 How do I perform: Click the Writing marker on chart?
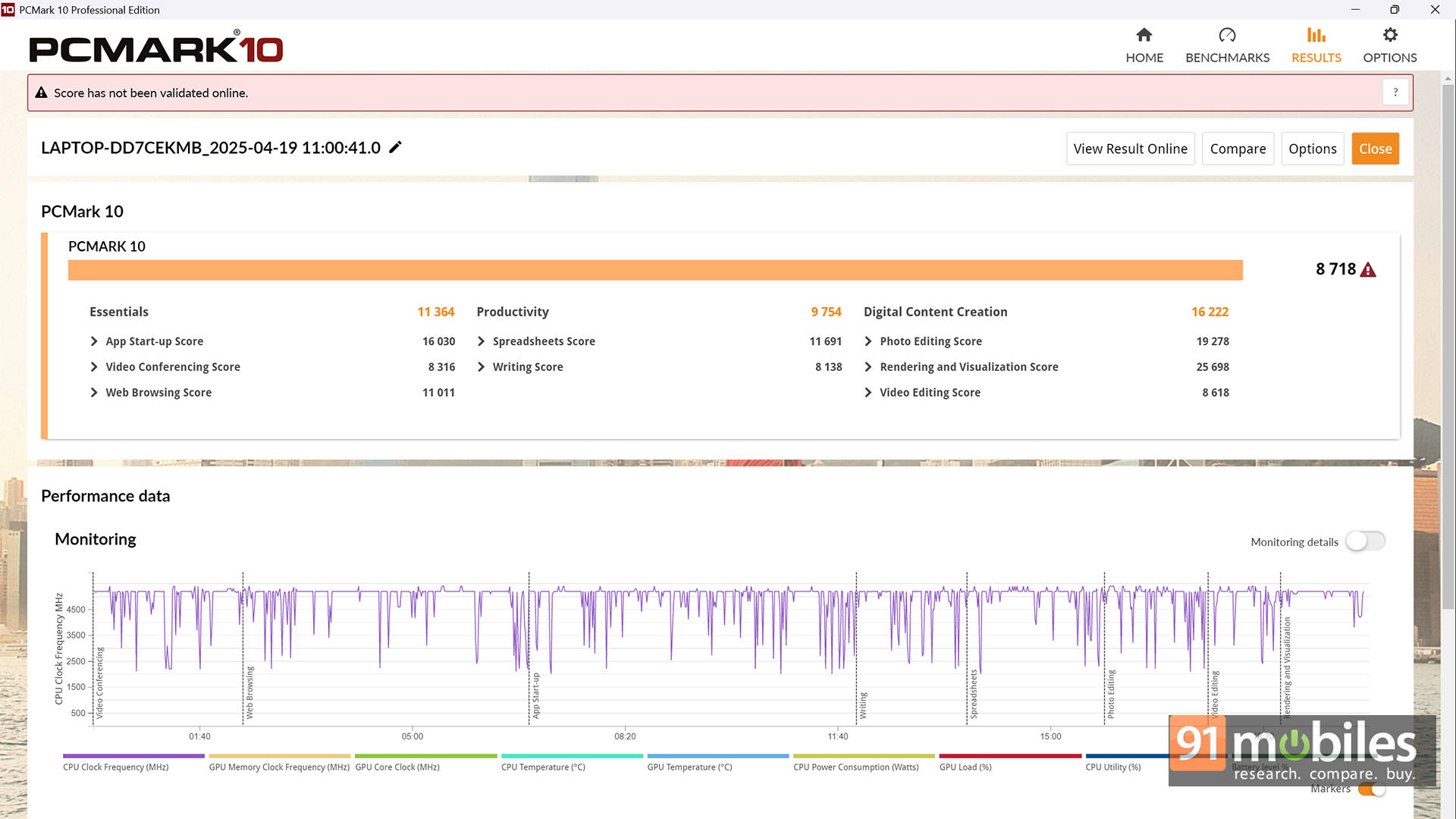pyautogui.click(x=862, y=705)
